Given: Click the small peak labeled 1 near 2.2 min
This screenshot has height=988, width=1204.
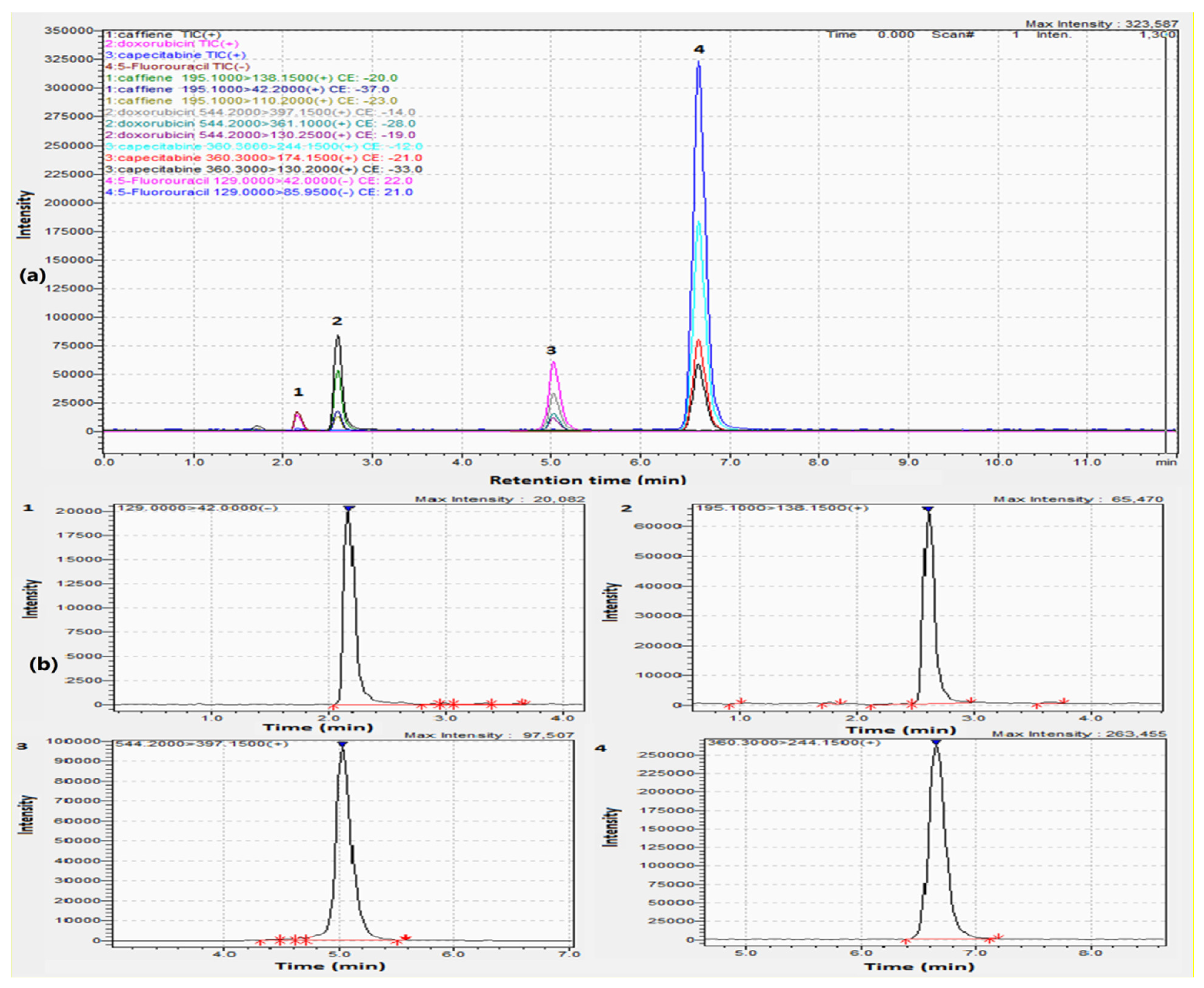Looking at the screenshot, I should click(x=298, y=420).
